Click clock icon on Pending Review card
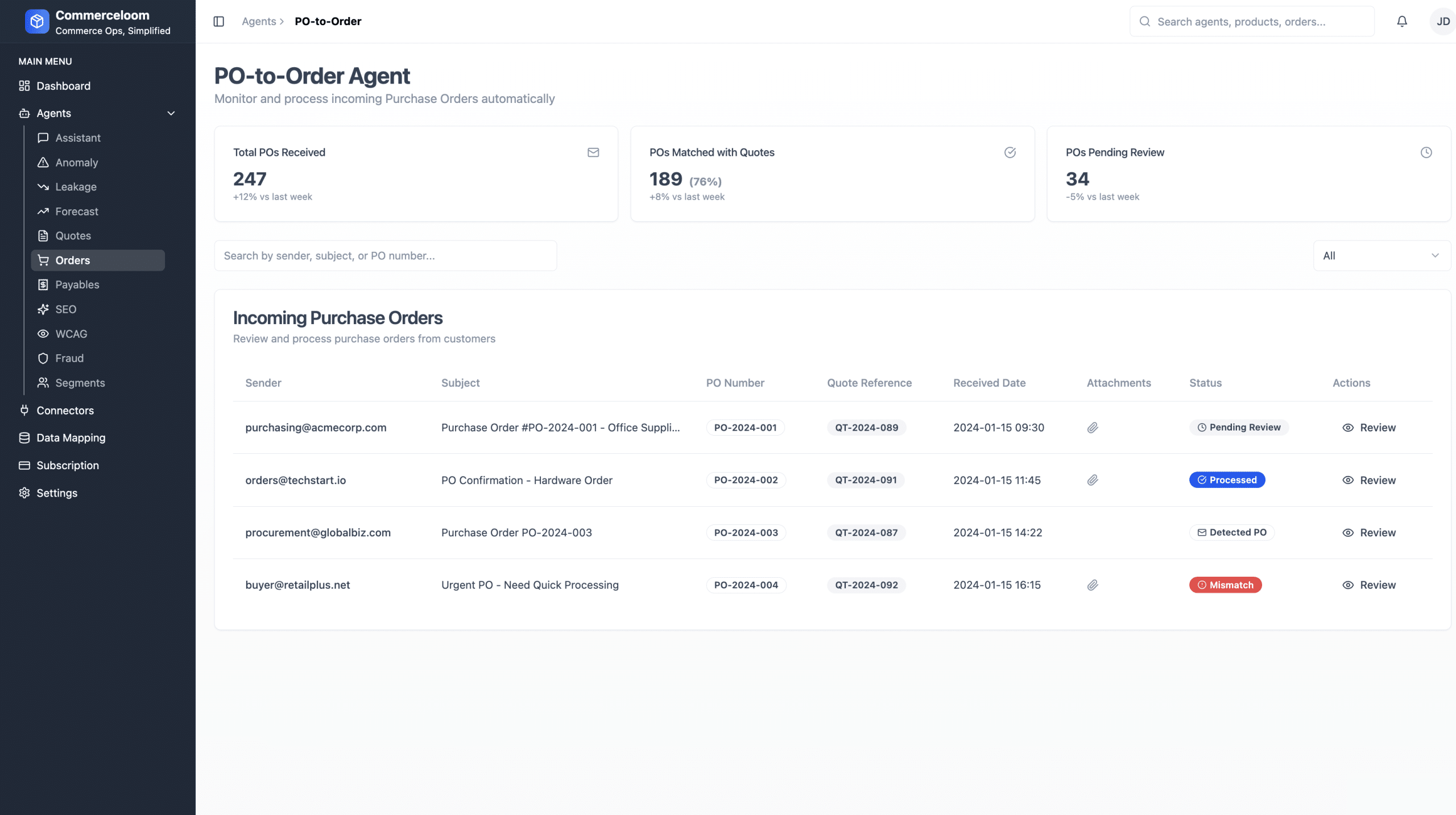Image resolution: width=1456 pixels, height=815 pixels. pos(1425,152)
